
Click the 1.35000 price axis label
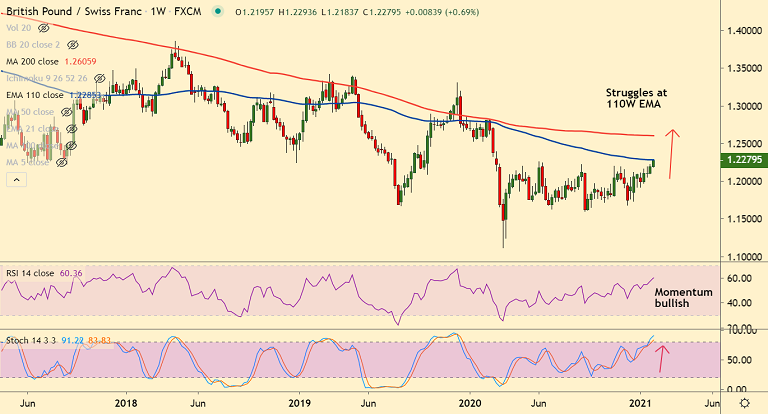[x=744, y=68]
